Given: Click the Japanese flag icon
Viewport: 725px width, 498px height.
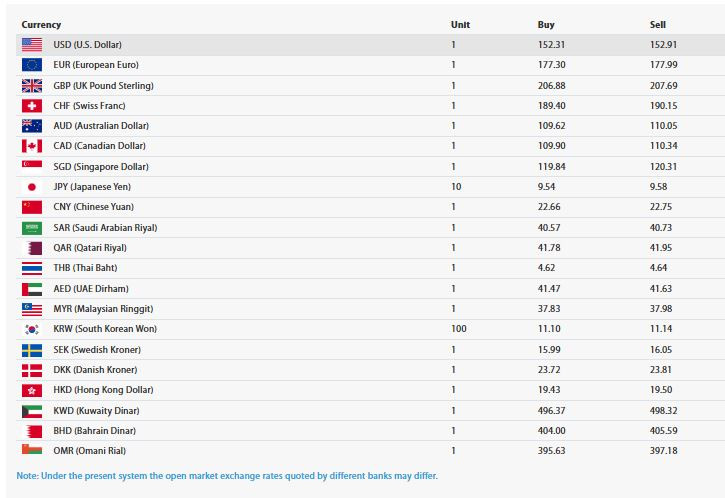Looking at the screenshot, I should click(32, 187).
